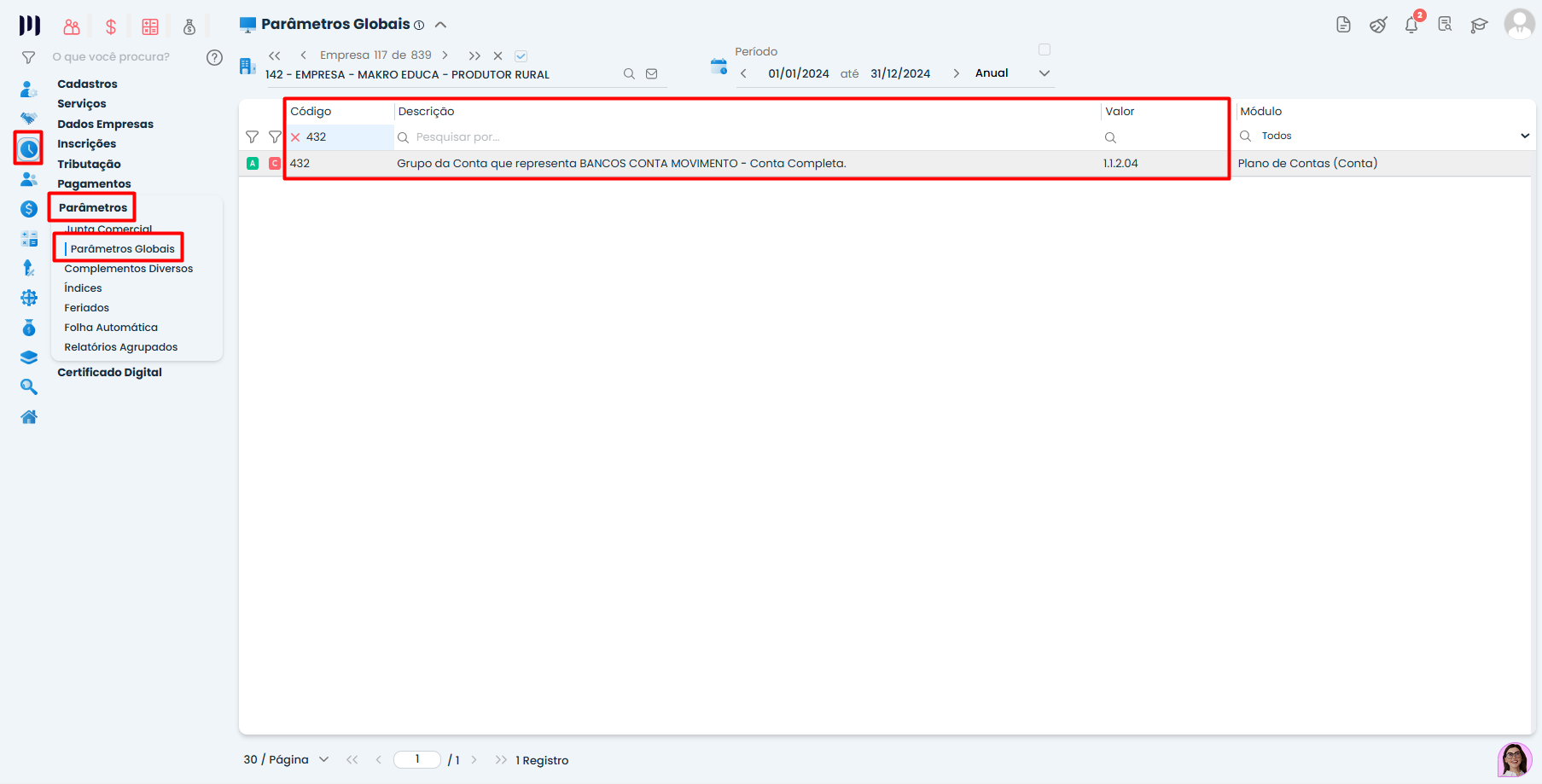This screenshot has height=784, width=1542.
Task: Open the blue dollar coin sidebar icon
Action: pyautogui.click(x=29, y=209)
